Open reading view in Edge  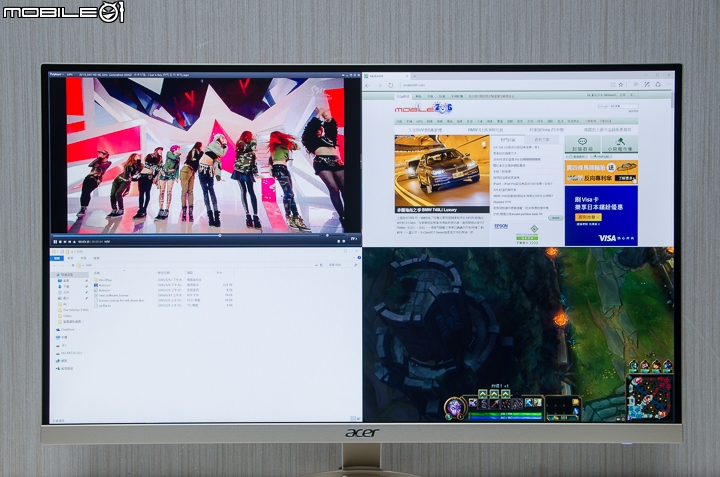612,85
